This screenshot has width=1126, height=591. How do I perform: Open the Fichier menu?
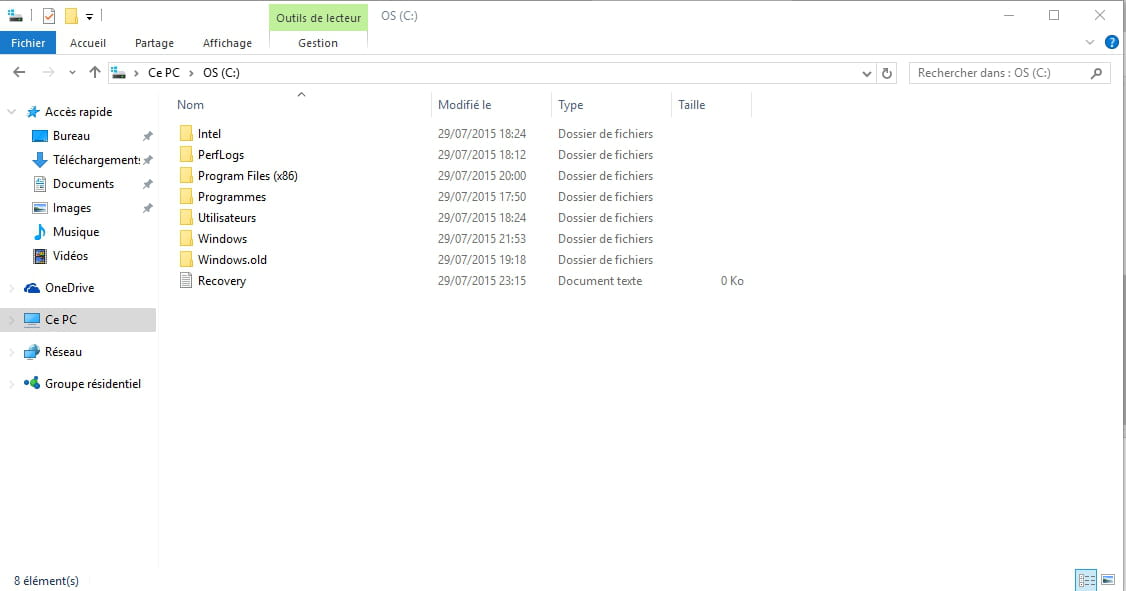[28, 43]
